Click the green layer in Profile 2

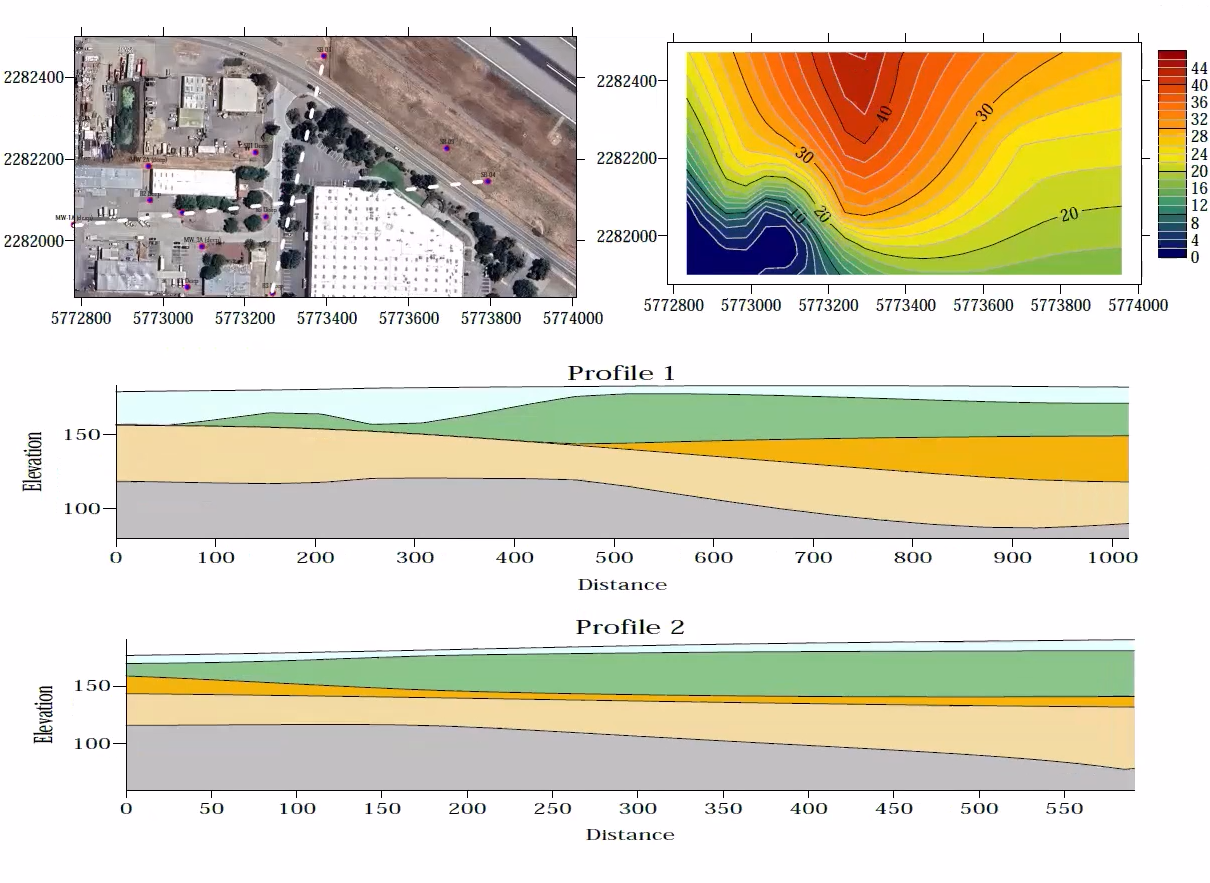[x=700, y=671]
